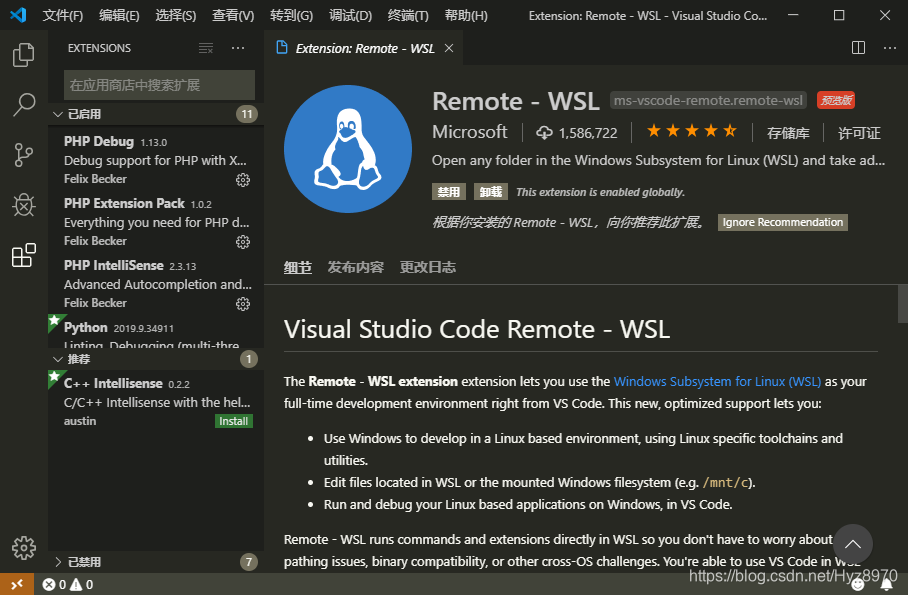This screenshot has width=908, height=595.
Task: Click the enabled count badge 11
Action: coord(247,114)
